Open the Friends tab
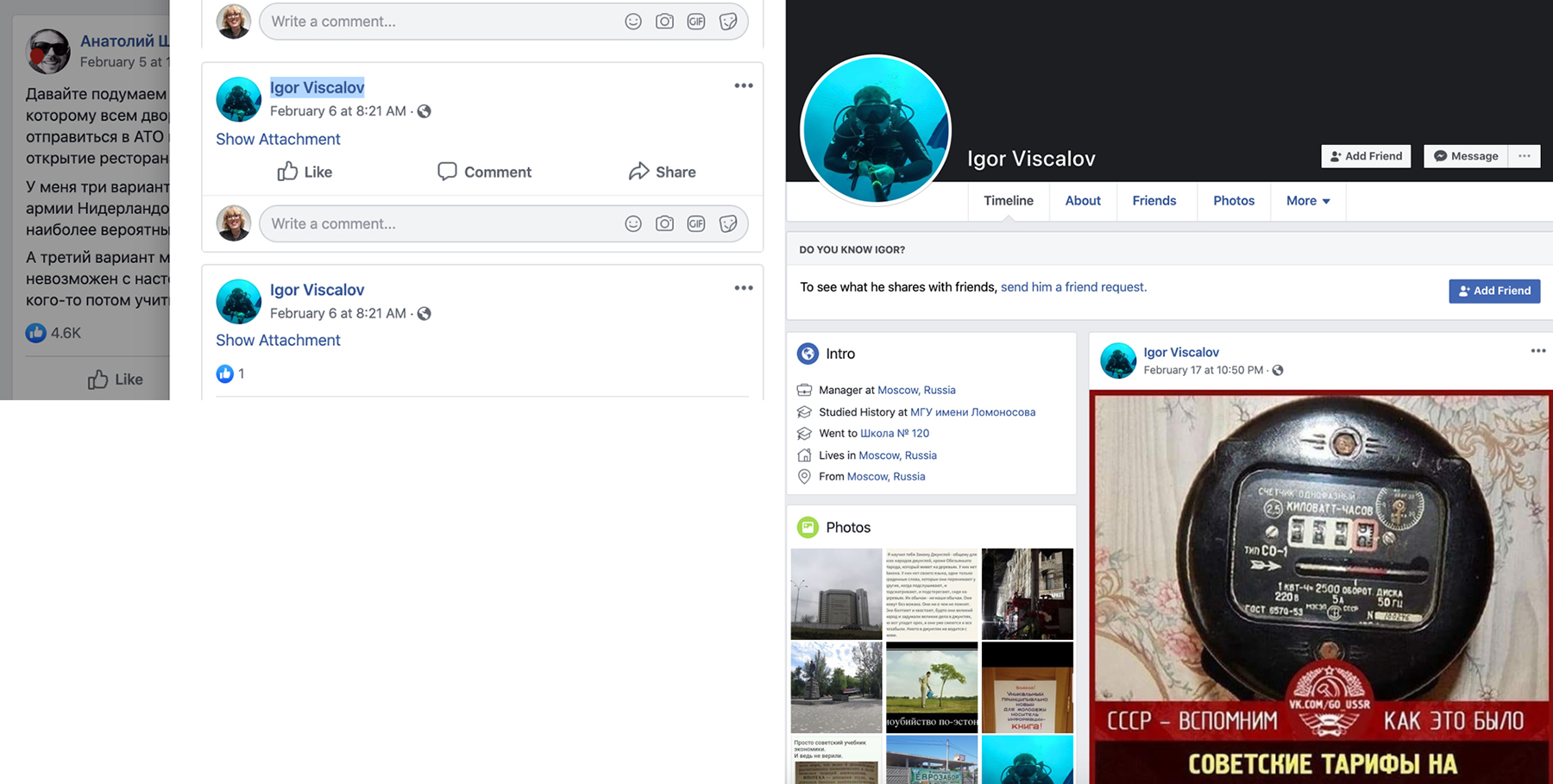1553x784 pixels. click(x=1154, y=201)
